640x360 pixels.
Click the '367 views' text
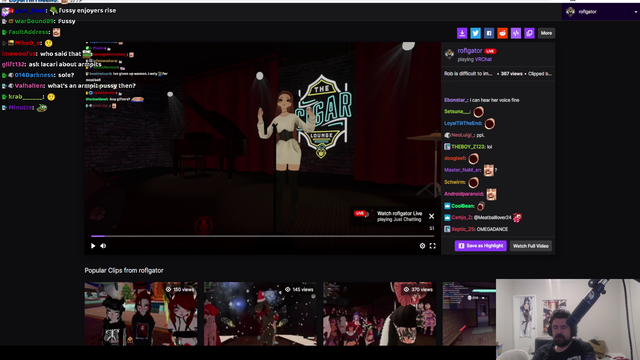point(511,74)
